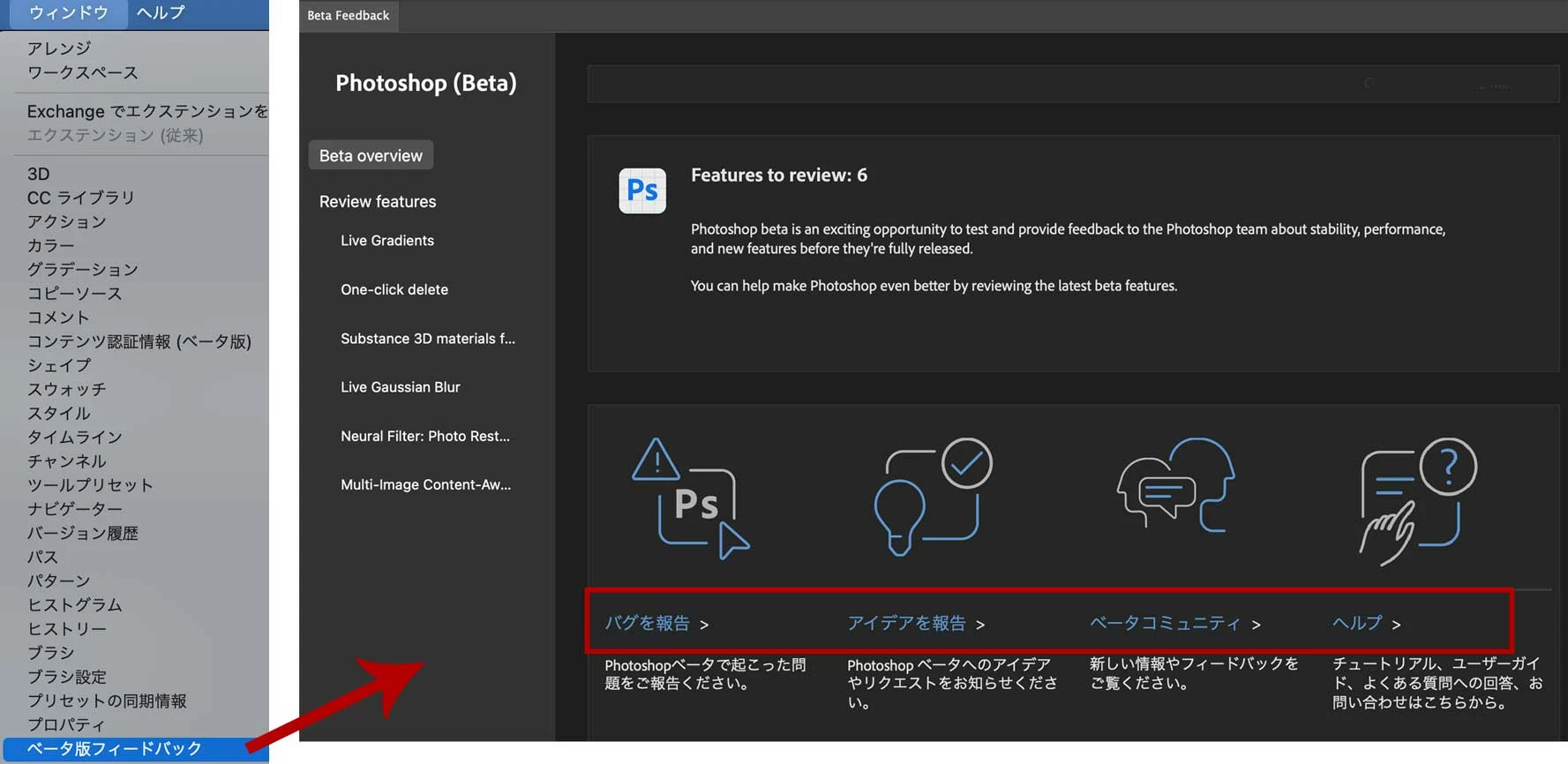1568x764 pixels.
Task: Choose ベータ版フィードバック menu item
Action: pos(136,749)
